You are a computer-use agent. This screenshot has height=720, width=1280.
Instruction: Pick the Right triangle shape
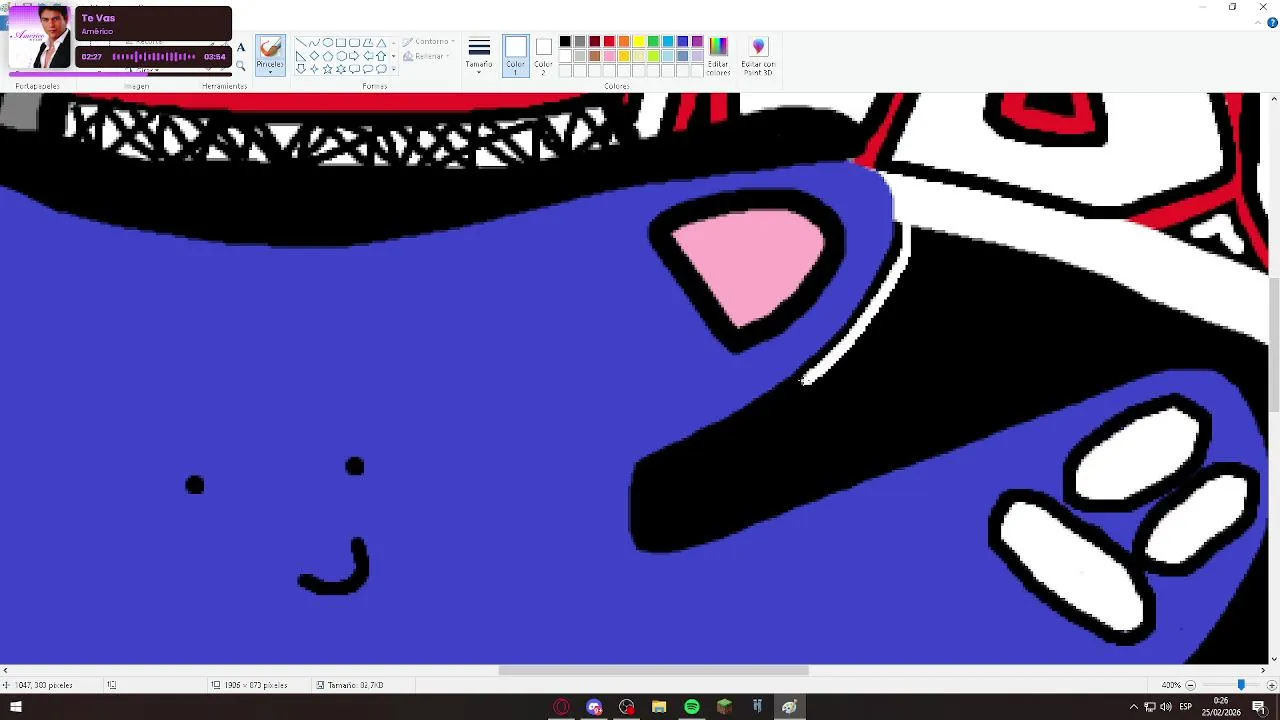pos(301,56)
